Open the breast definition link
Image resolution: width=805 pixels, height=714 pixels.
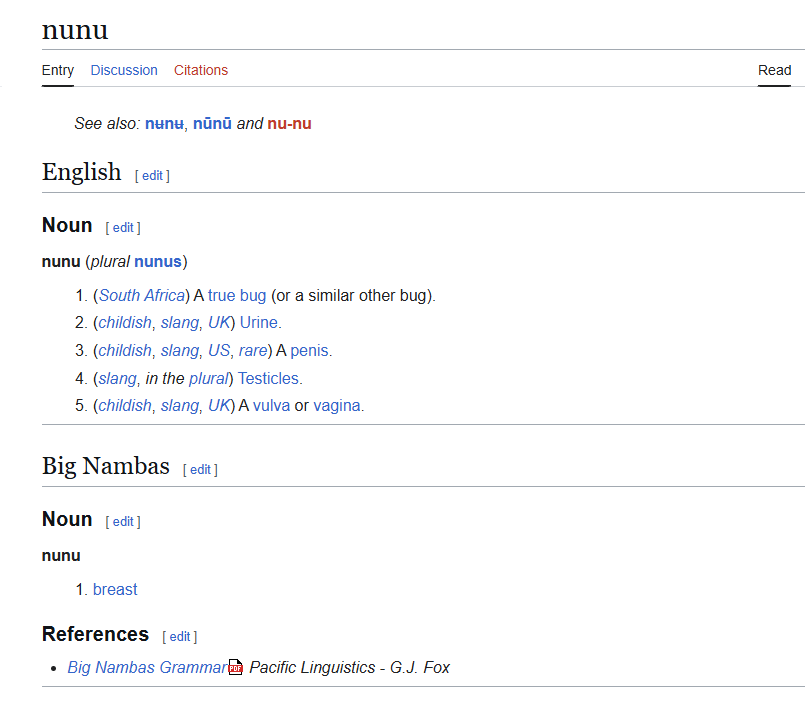115,589
